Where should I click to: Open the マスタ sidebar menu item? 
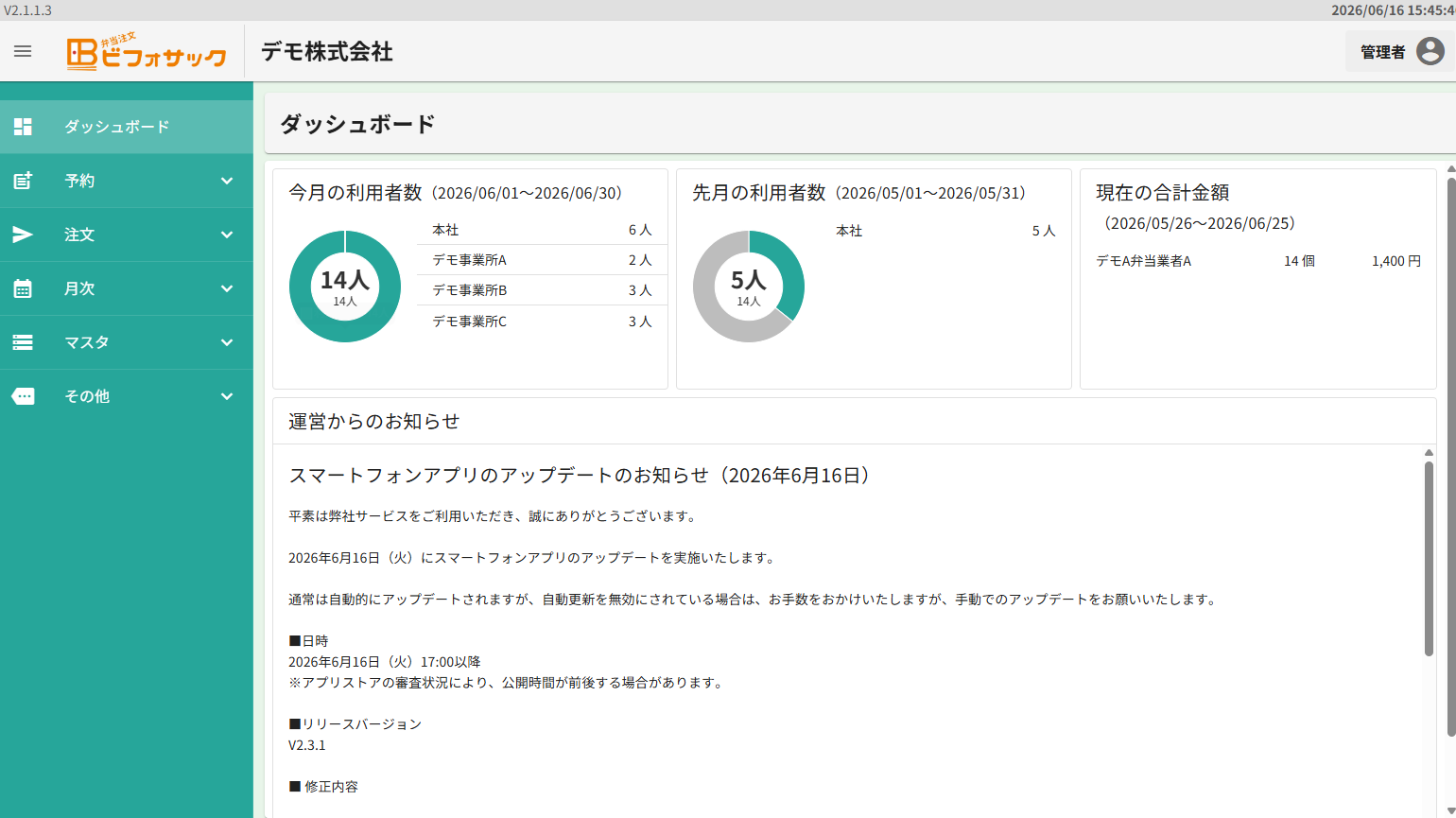[x=127, y=342]
